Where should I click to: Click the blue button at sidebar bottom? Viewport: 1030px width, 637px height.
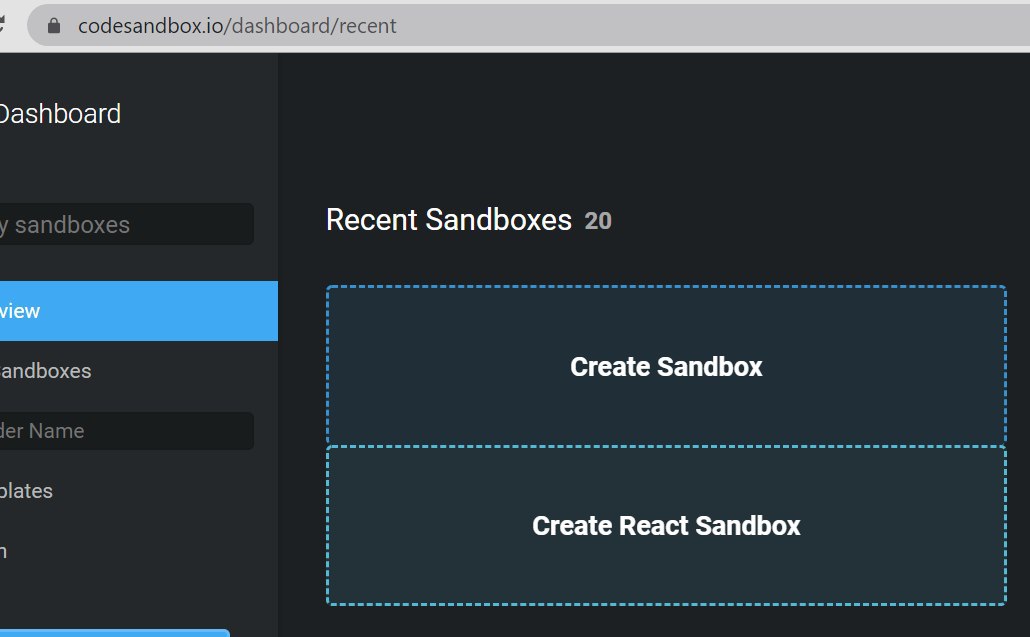pos(115,633)
